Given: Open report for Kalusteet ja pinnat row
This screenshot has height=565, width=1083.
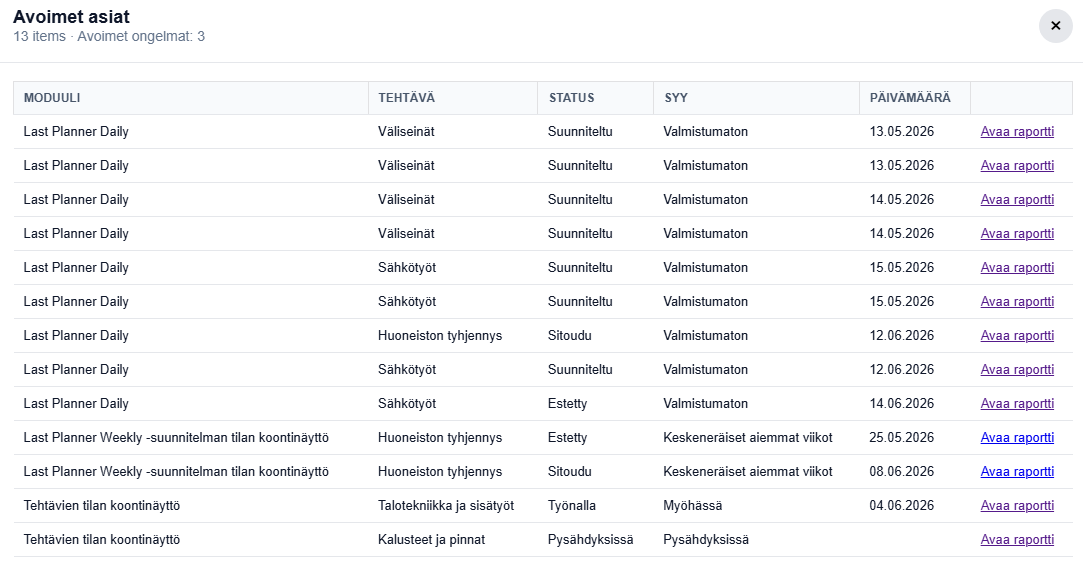Looking at the screenshot, I should click(1017, 539).
